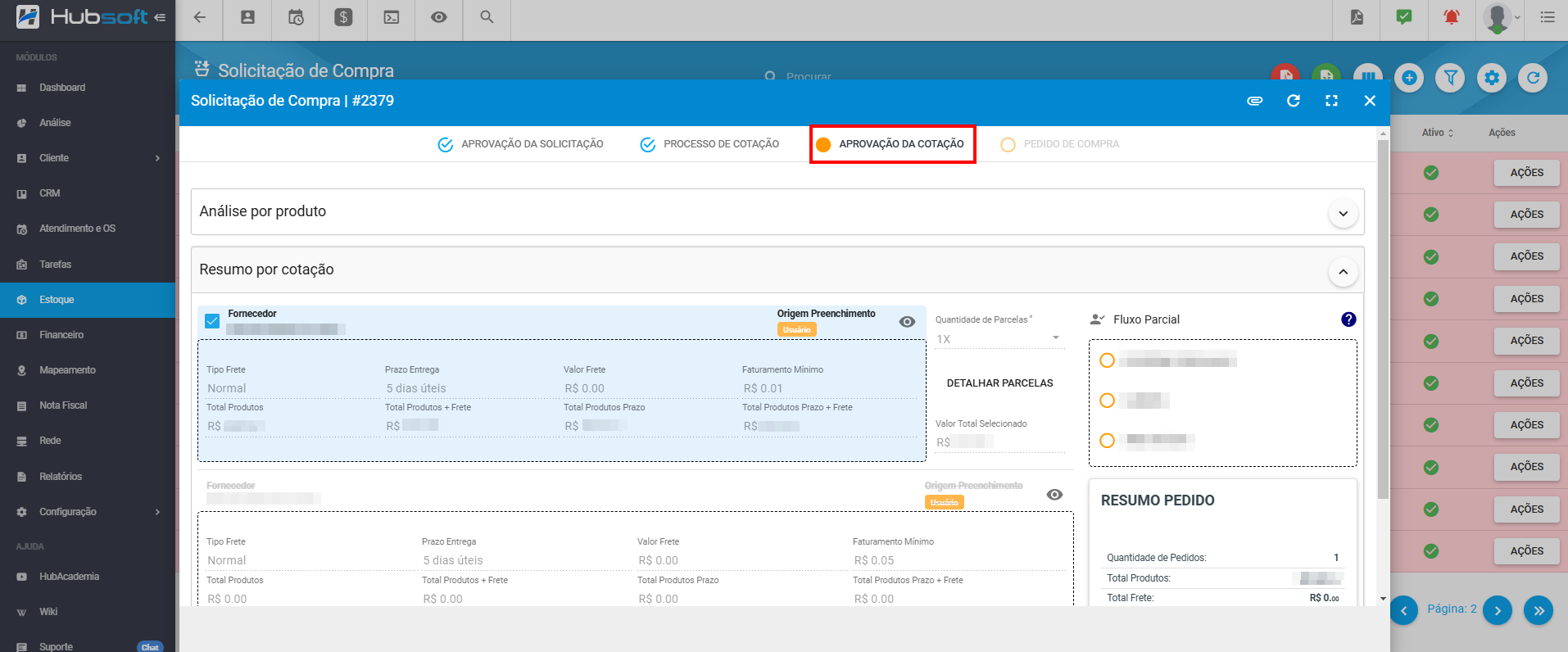Viewport: 1568px width, 652px height.
Task: Click the Valor Total Selecionado field
Action: (x=999, y=442)
